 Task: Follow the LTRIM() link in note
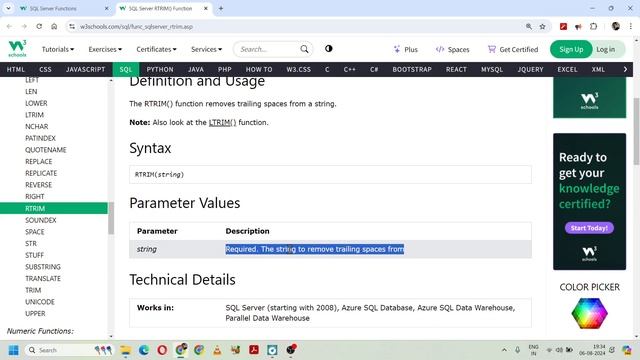222,122
